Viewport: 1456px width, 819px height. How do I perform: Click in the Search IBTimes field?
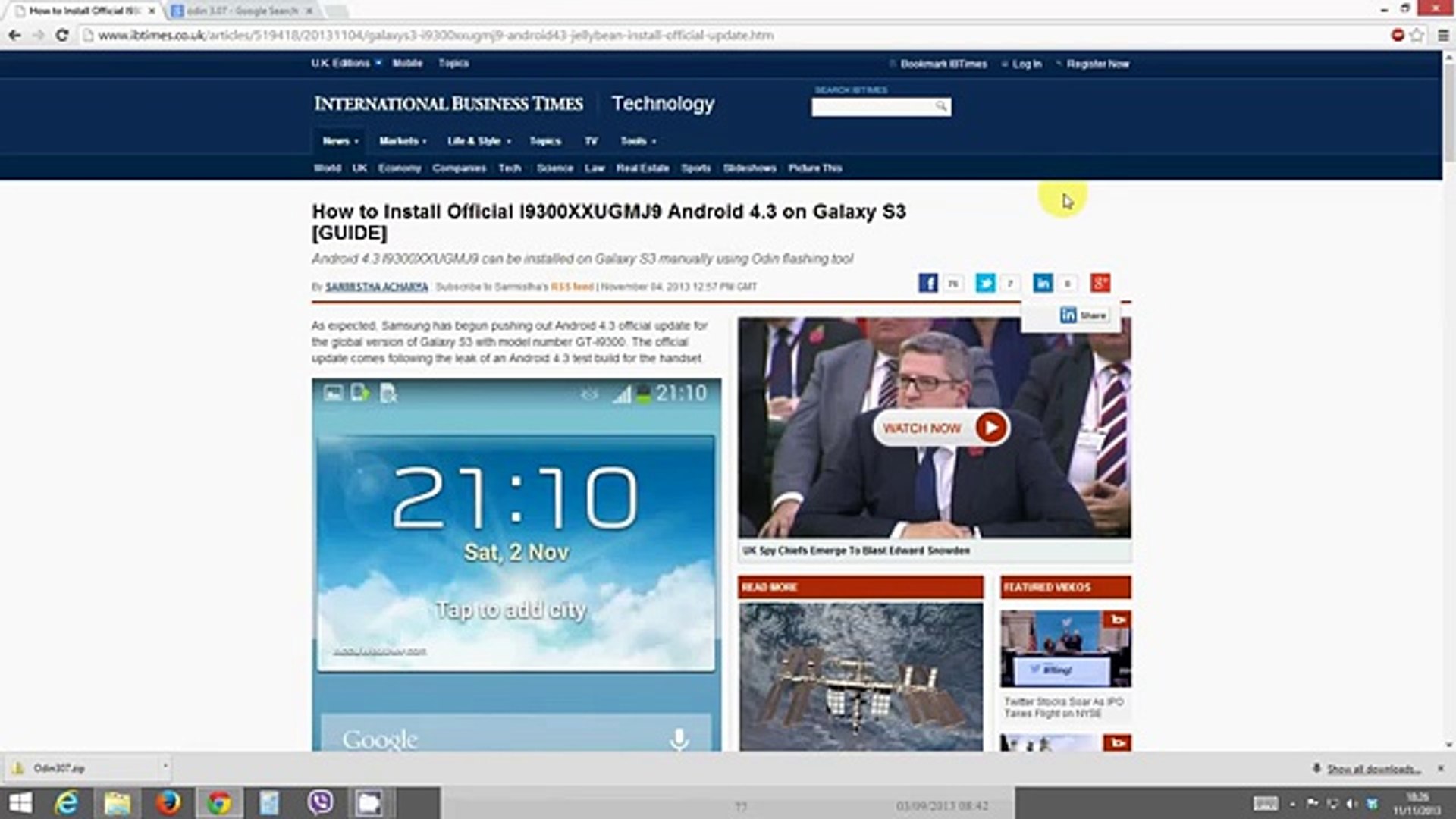(872, 107)
